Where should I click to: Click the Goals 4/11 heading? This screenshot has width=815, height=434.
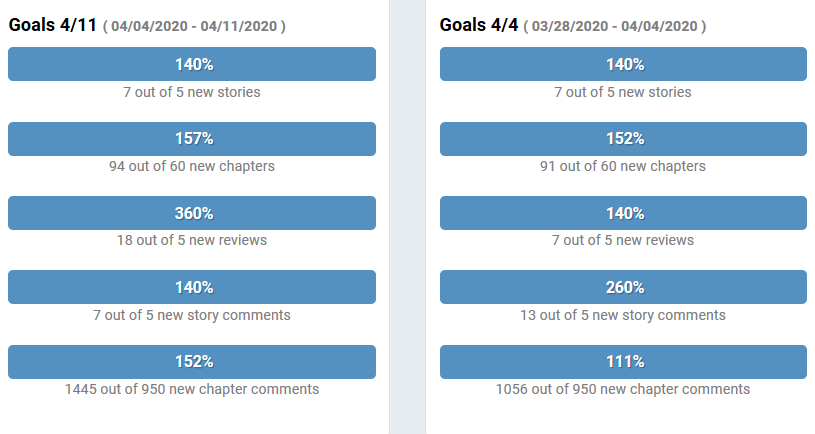point(52,25)
